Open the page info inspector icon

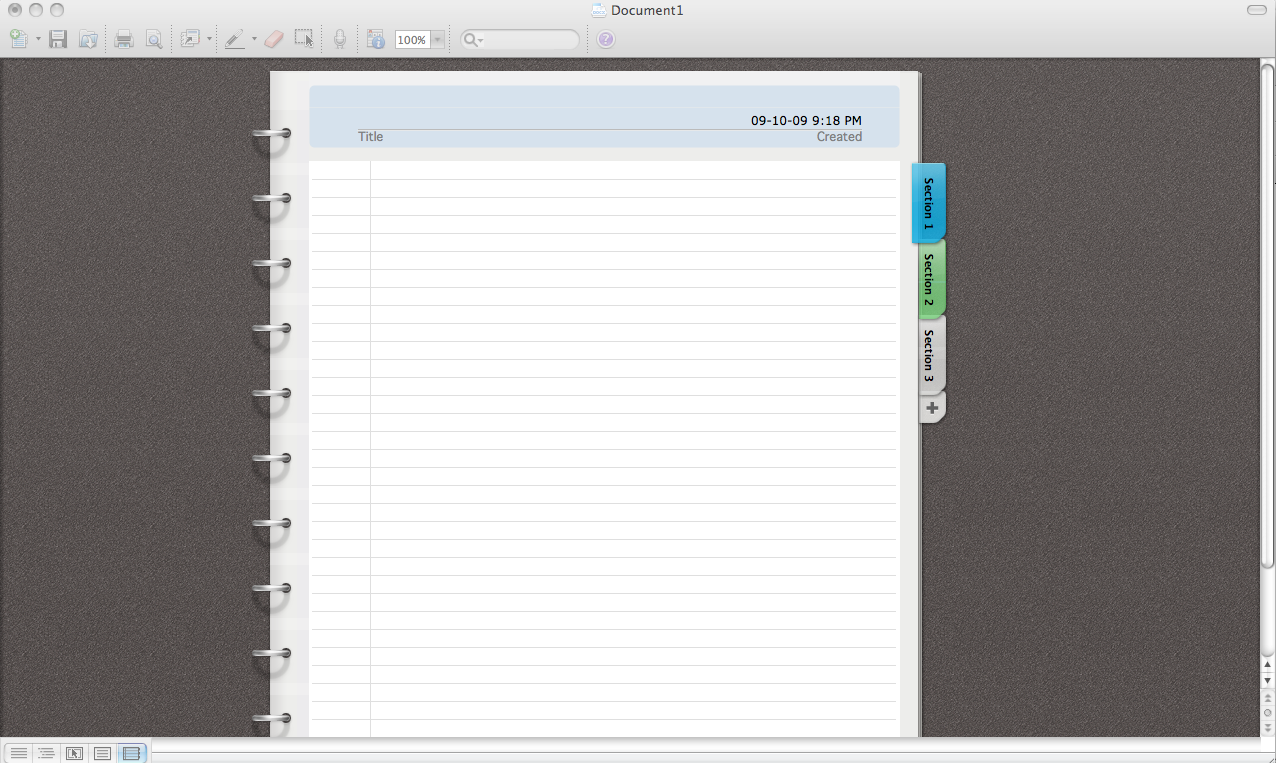click(376, 39)
